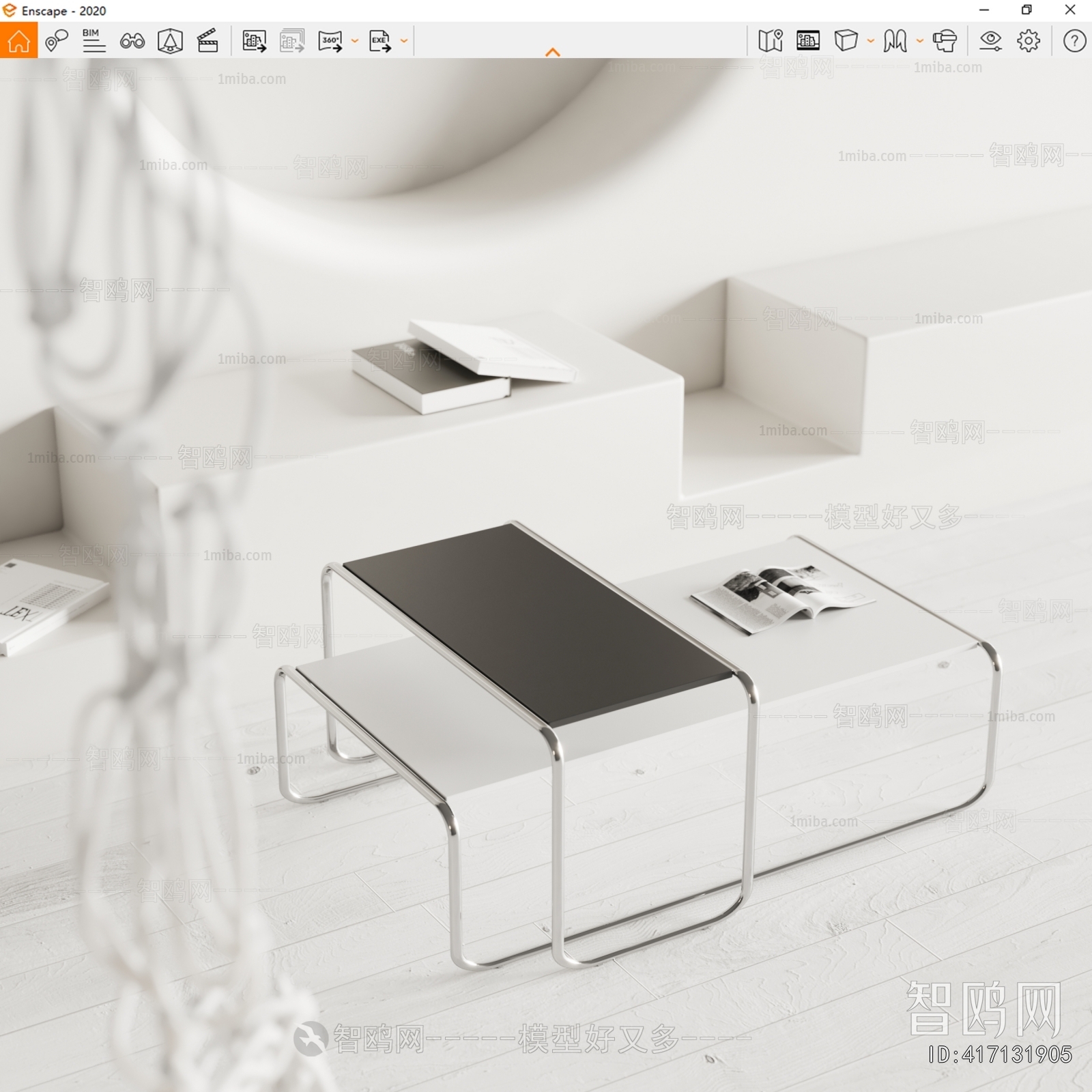Take a screenshot render

pyautogui.click(x=254, y=41)
